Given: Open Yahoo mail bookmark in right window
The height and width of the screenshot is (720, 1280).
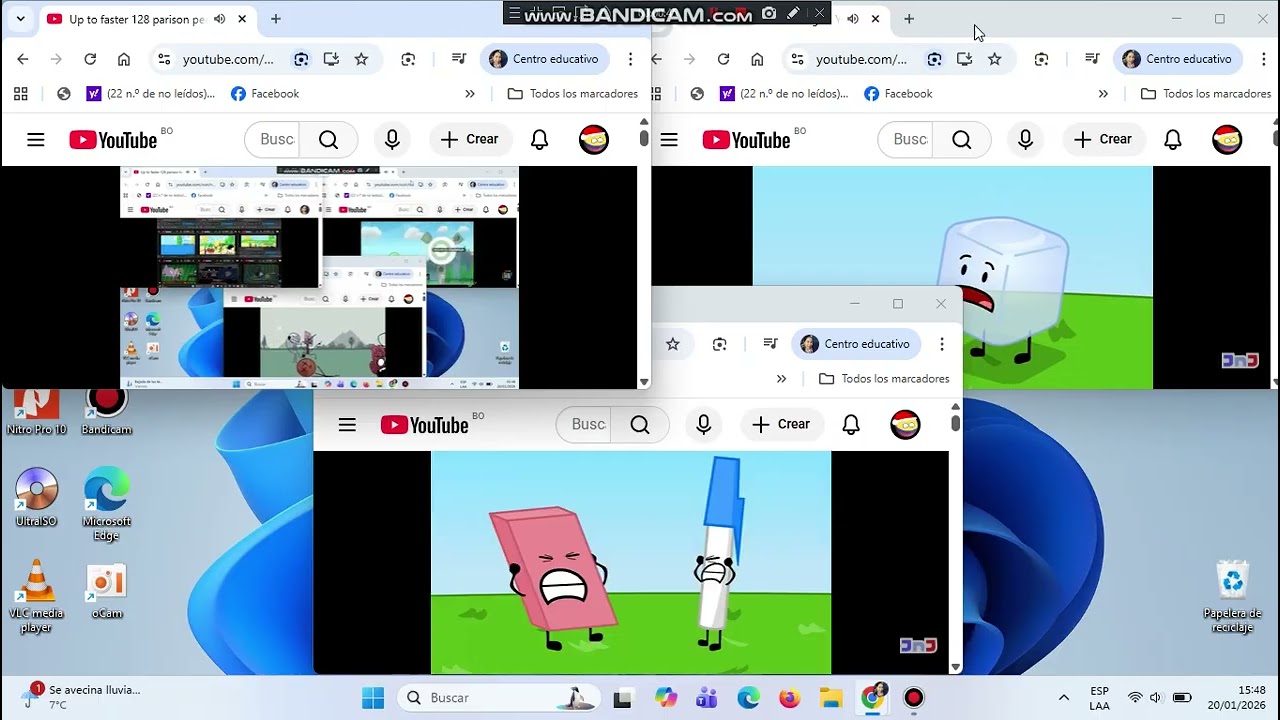Looking at the screenshot, I should tap(784, 94).
